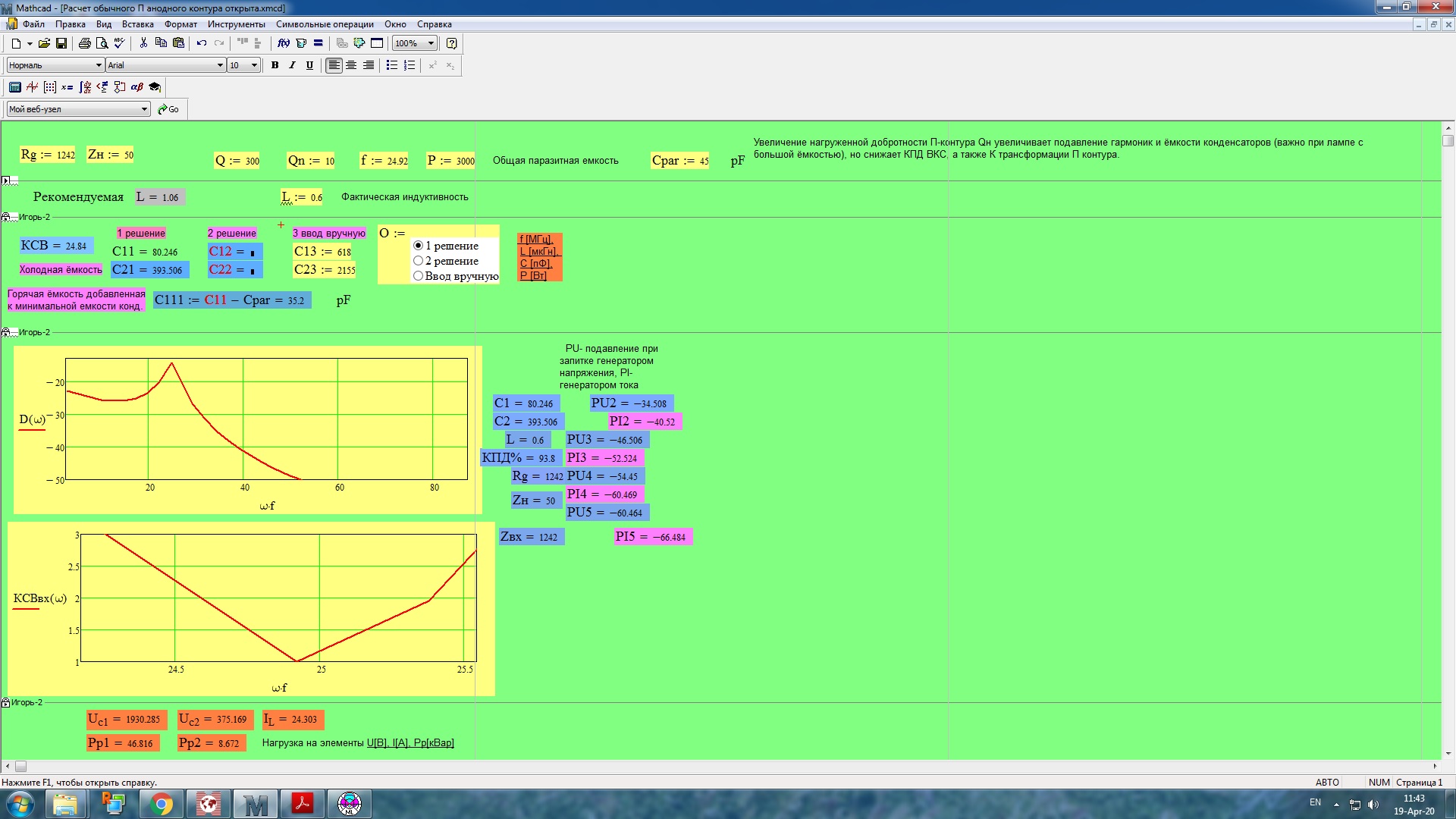The width and height of the screenshot is (1456, 819).
Task: Save the worksheet using the floppy disk icon
Action: 61,43
